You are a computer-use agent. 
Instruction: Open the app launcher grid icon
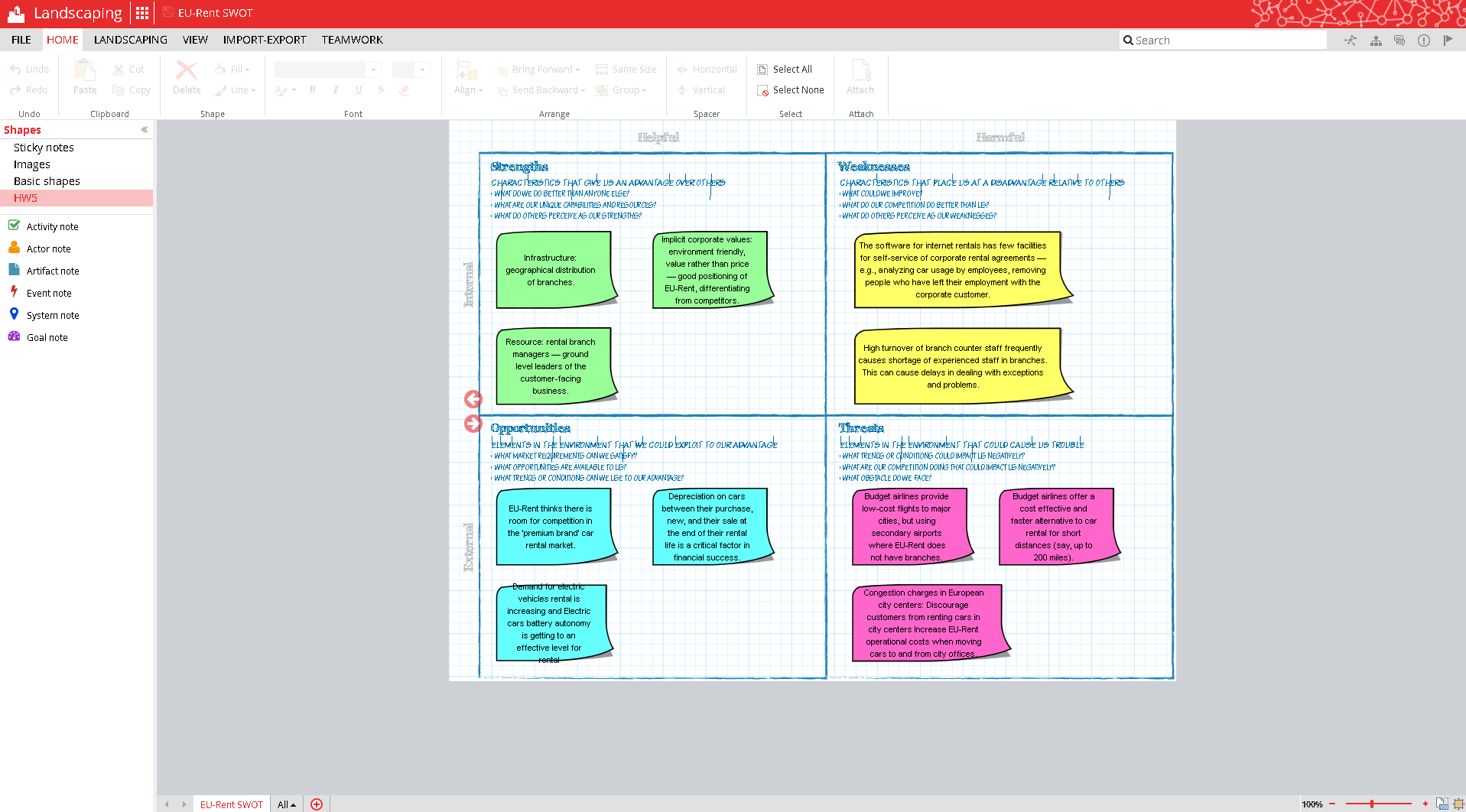coord(142,13)
